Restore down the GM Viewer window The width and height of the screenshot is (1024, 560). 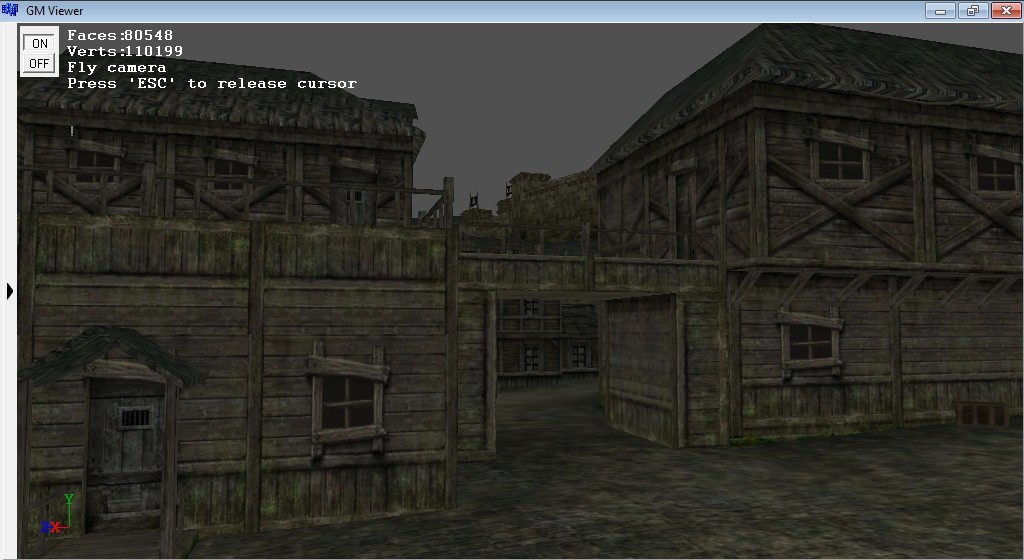(973, 10)
